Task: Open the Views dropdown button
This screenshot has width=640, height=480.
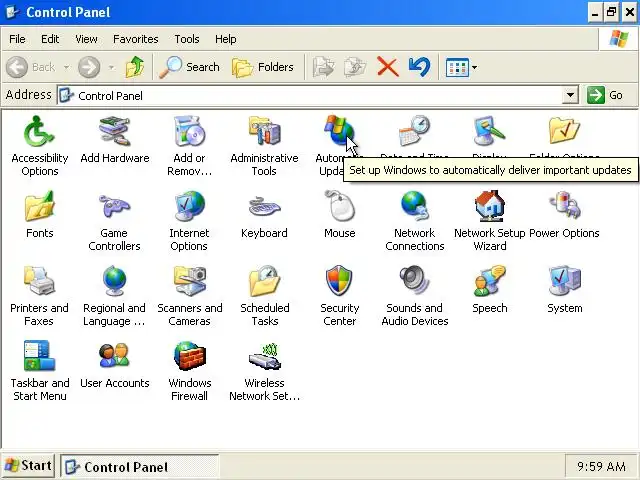Action: [461, 67]
